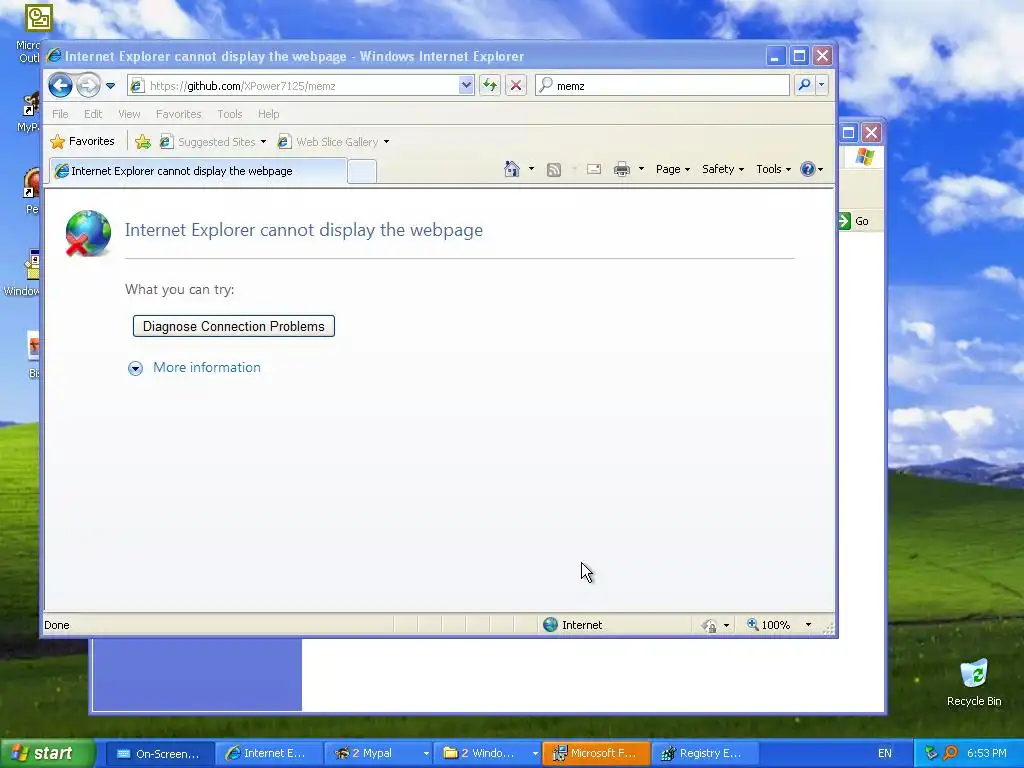Click the EN language indicator

(885, 753)
